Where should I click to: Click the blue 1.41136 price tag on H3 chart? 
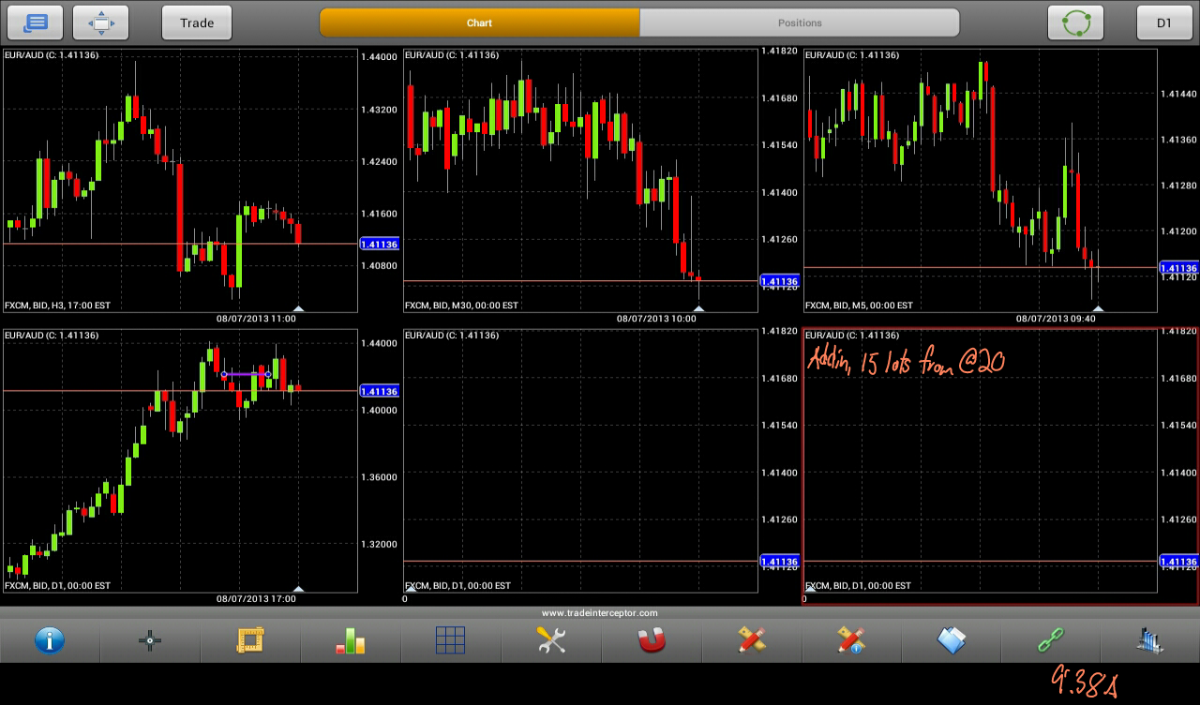379,244
